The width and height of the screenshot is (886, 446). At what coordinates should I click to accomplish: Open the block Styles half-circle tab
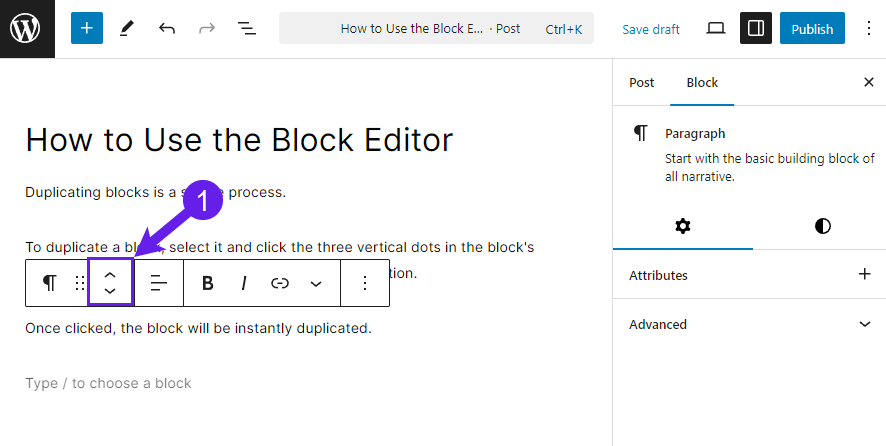(823, 227)
